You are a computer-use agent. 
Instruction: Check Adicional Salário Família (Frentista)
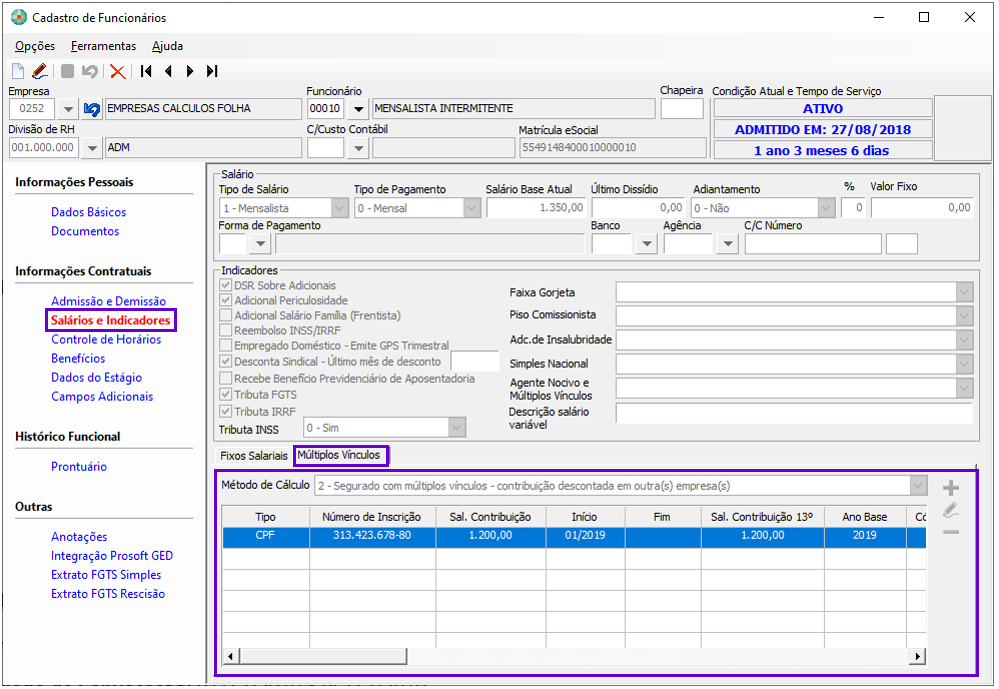pyautogui.click(x=226, y=315)
